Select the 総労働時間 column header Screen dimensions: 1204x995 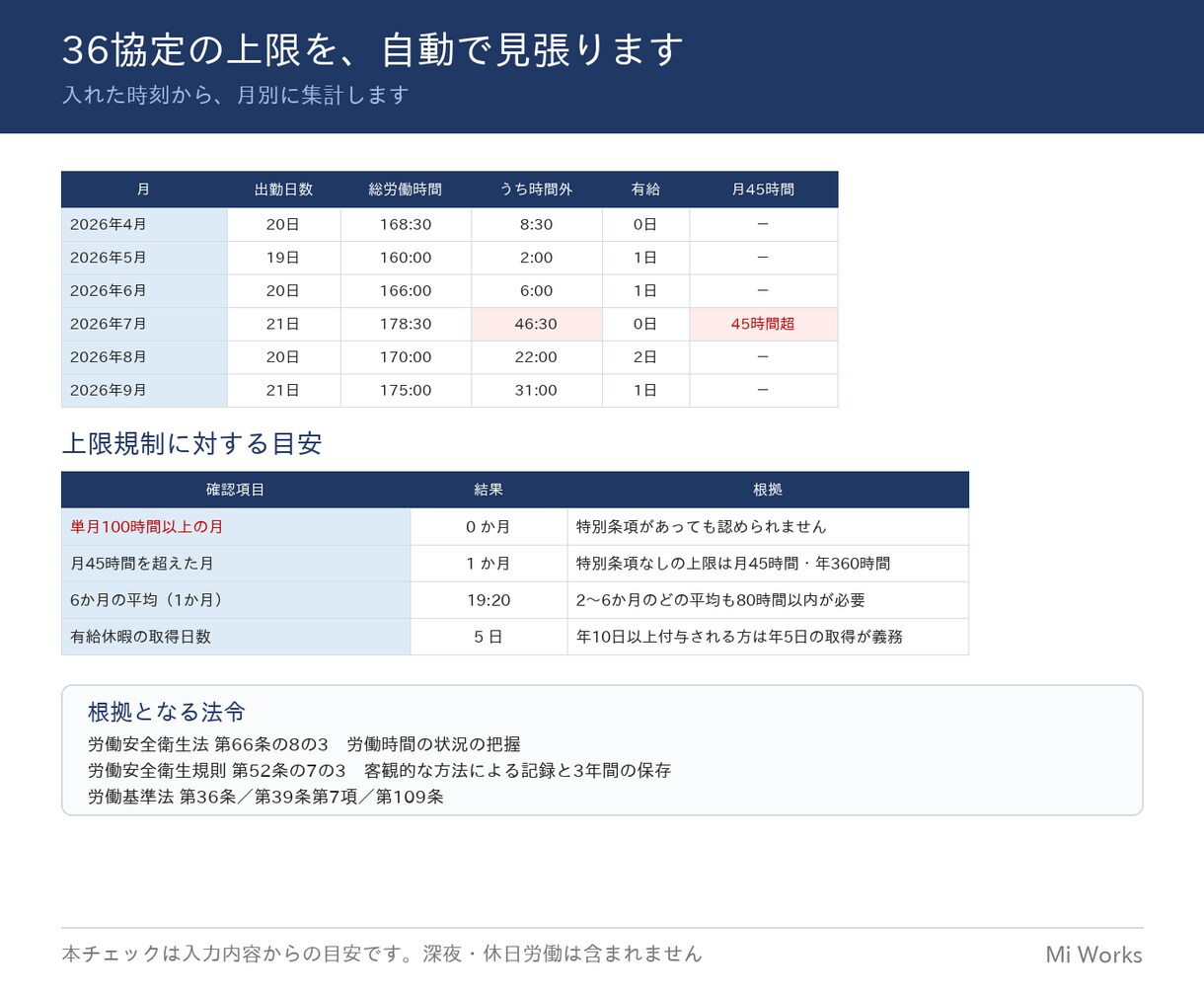[x=406, y=190]
